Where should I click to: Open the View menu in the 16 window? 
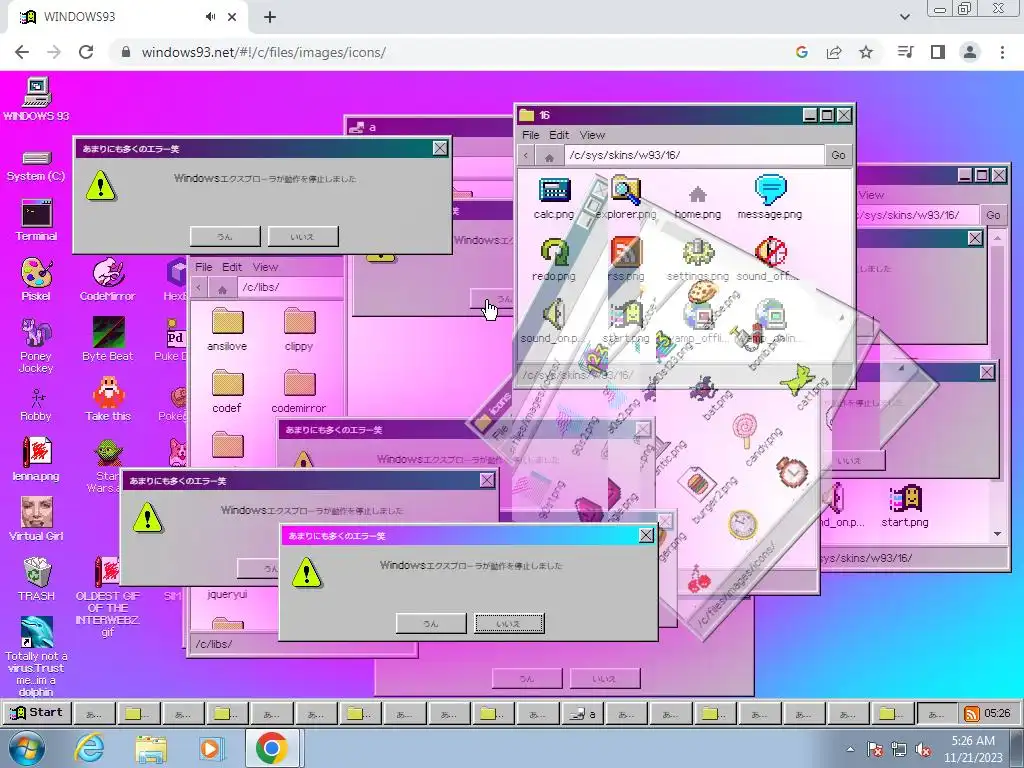[592, 135]
